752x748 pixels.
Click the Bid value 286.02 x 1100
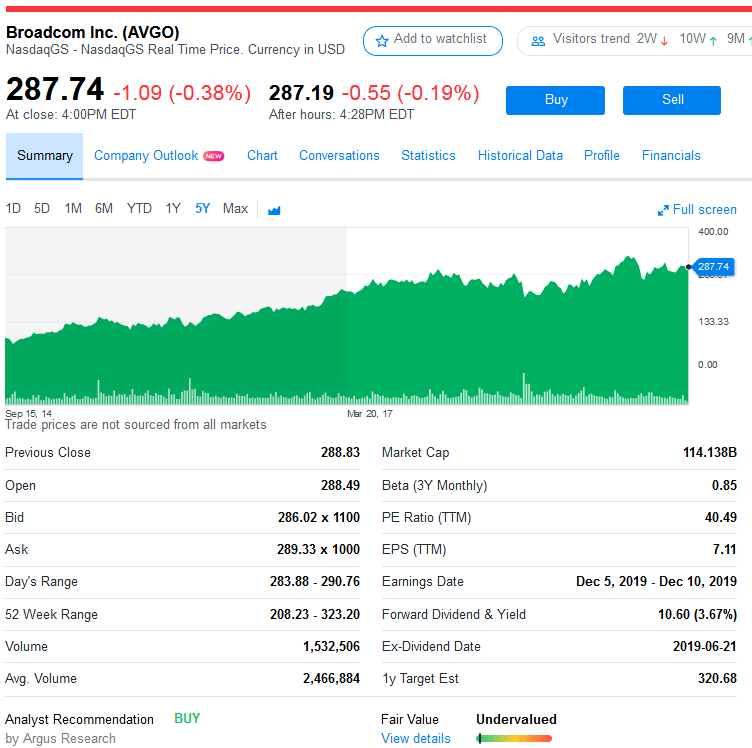click(x=318, y=517)
